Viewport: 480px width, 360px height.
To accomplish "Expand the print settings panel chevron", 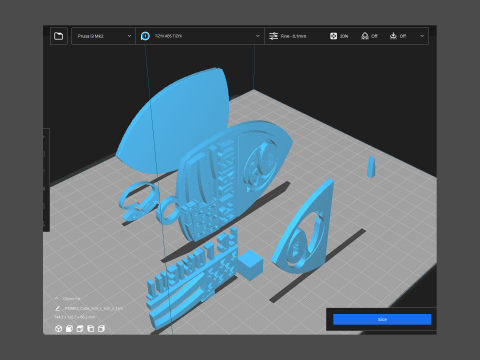I will pos(422,36).
